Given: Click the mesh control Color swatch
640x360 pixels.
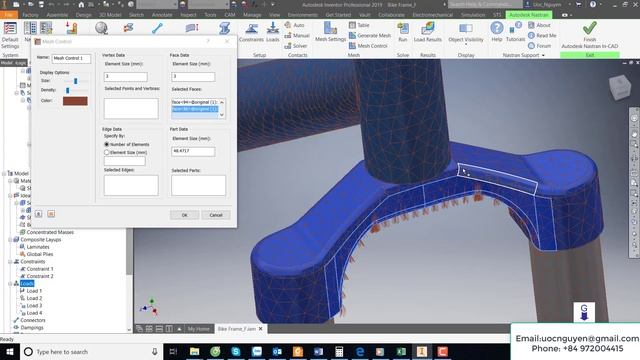Looking at the screenshot, I should pyautogui.click(x=75, y=101).
